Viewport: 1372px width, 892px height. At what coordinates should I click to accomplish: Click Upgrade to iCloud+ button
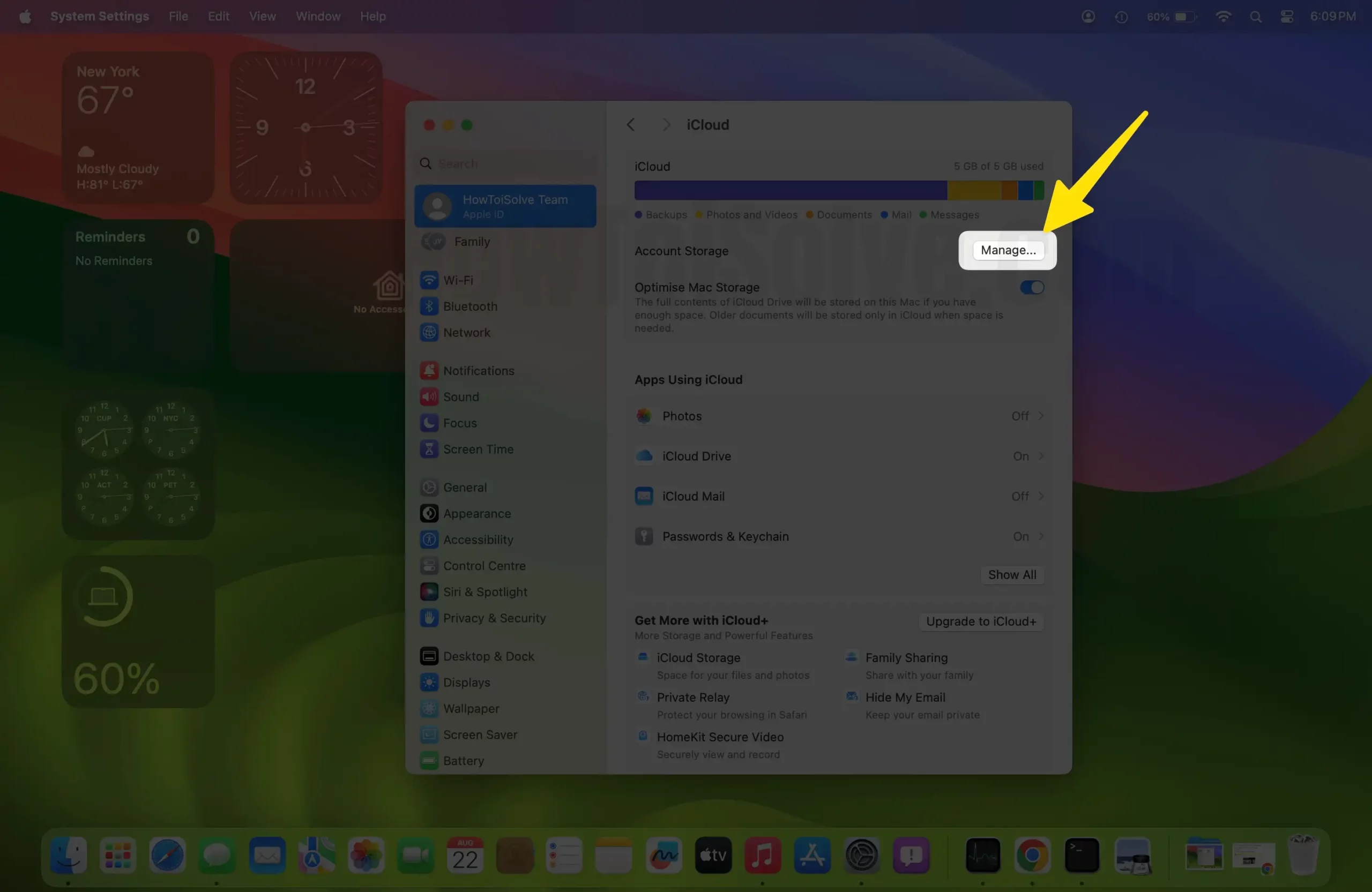(981, 621)
